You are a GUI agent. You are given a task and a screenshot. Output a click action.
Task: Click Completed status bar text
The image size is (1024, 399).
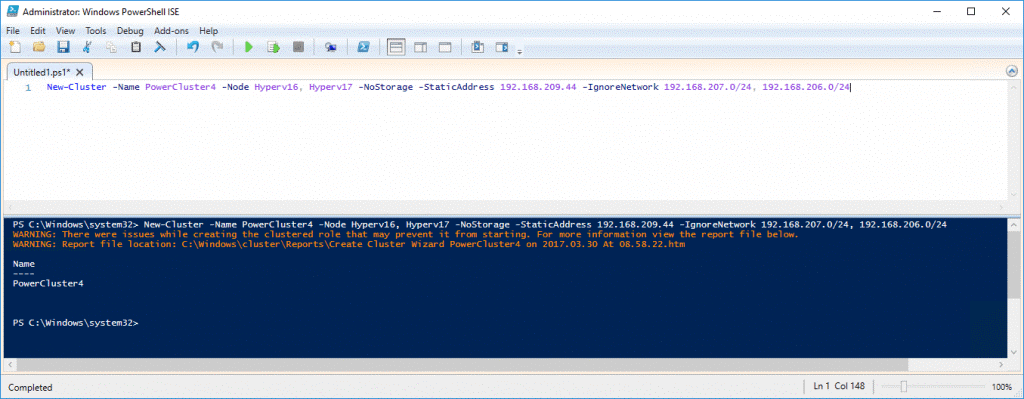tap(29, 387)
